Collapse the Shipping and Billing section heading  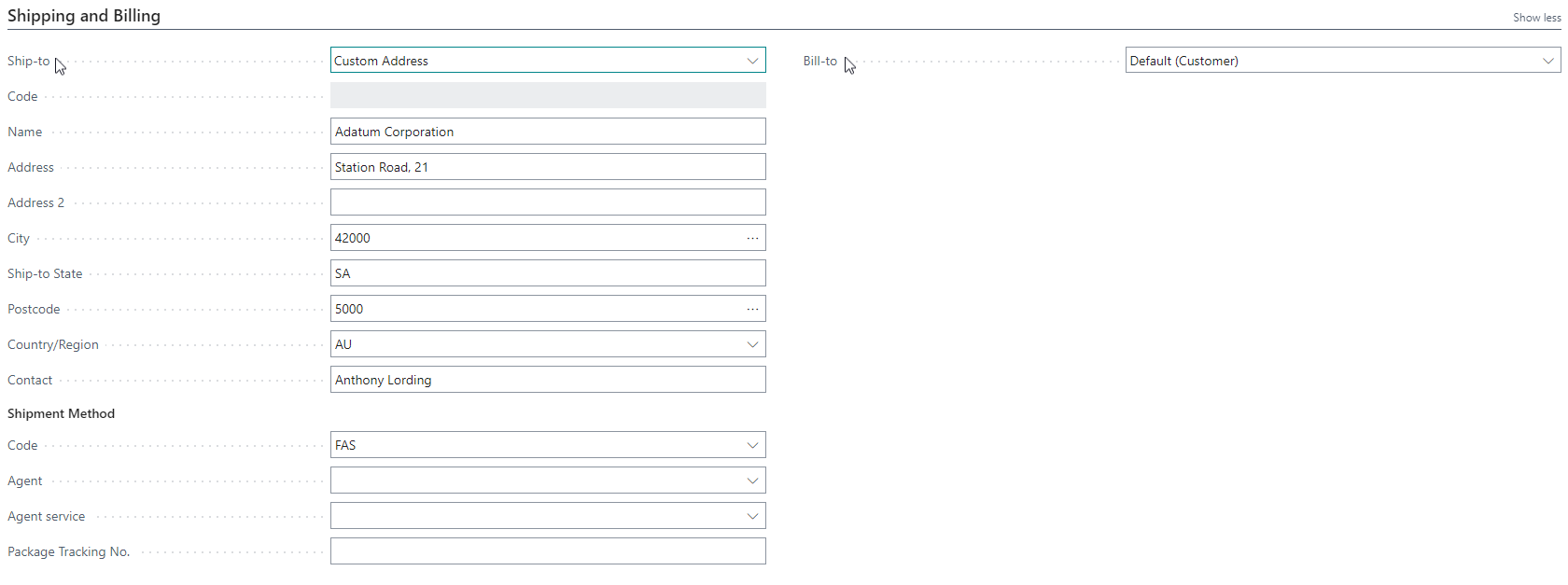(84, 16)
